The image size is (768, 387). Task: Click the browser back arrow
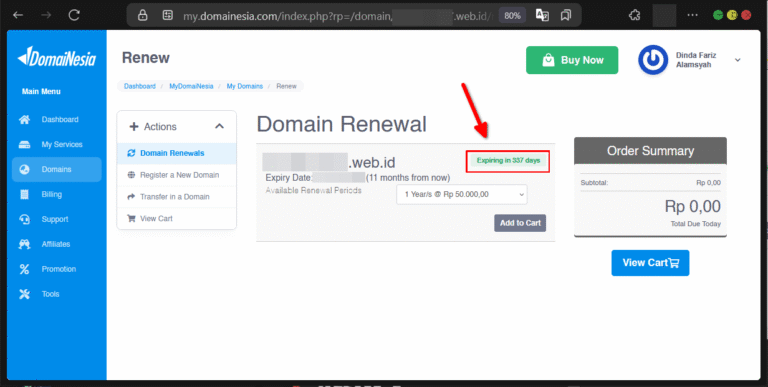point(18,15)
